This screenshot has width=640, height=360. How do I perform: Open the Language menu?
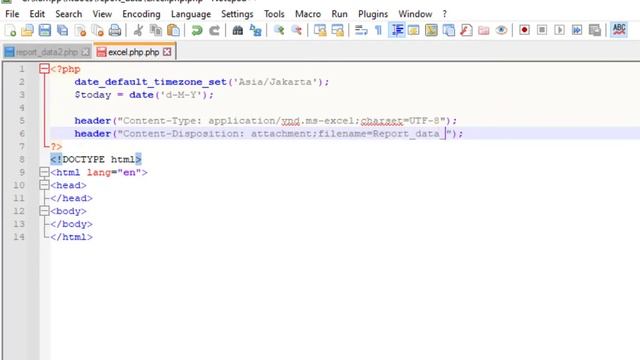[191, 14]
